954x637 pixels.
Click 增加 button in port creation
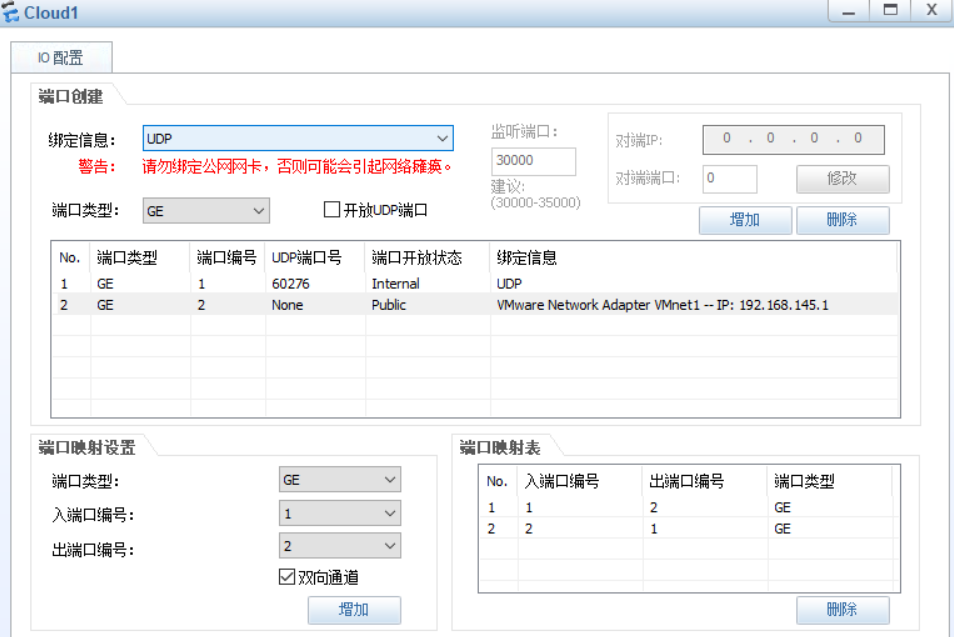[x=745, y=220]
